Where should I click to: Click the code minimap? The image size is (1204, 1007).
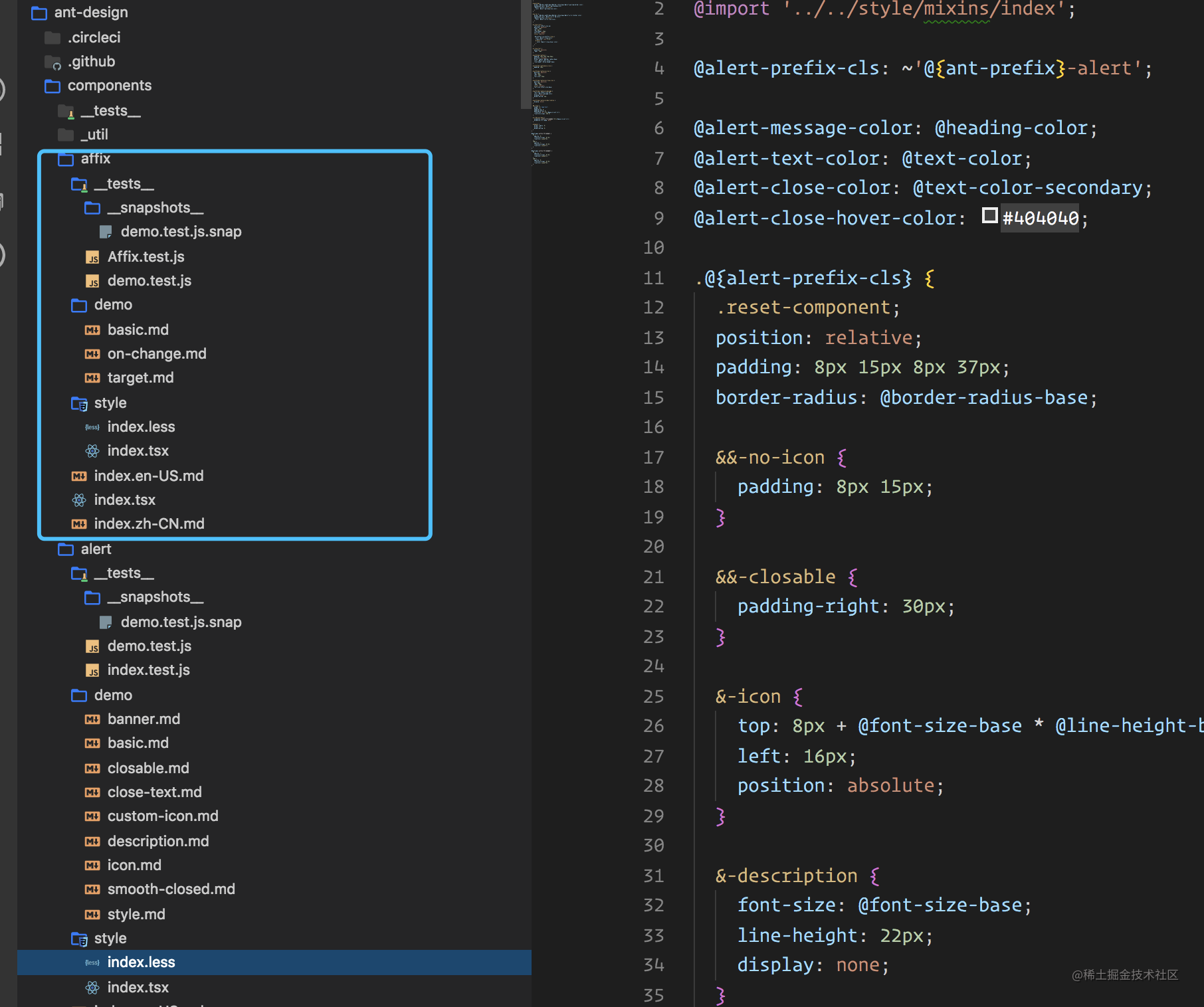[x=557, y=83]
